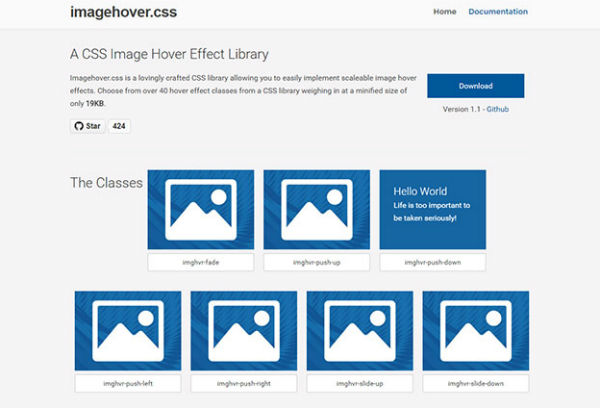This screenshot has height=408, width=600.
Task: Click the imghvr-fade class label
Action: coord(201,262)
